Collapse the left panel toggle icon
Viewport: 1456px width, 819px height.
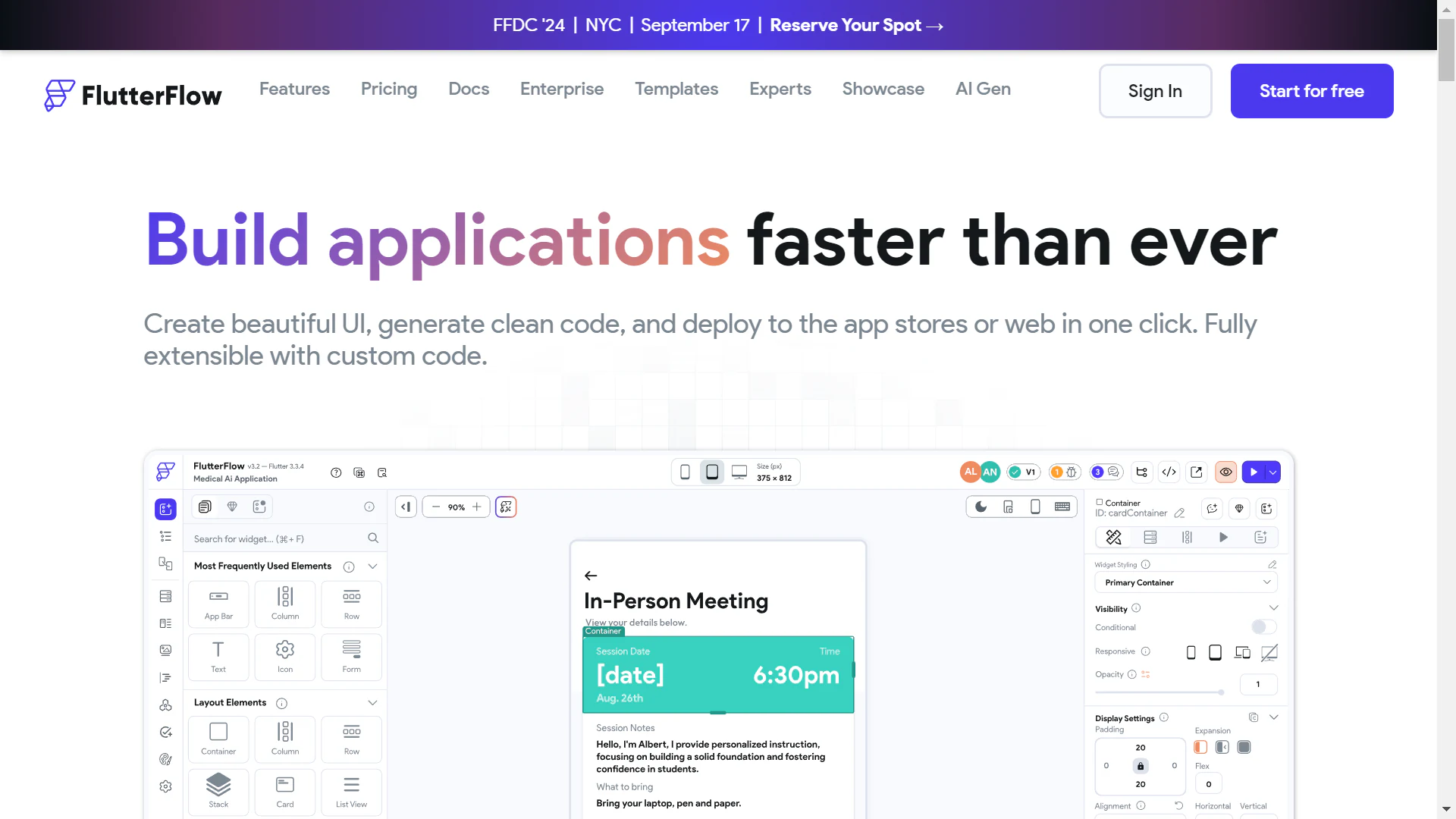click(x=406, y=507)
